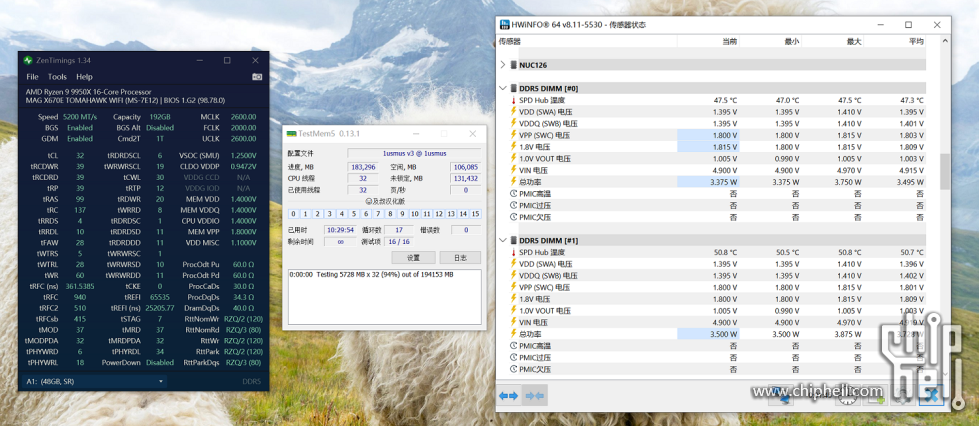Click the 183,296 speed value in TestMem5

pyautogui.click(x=363, y=167)
